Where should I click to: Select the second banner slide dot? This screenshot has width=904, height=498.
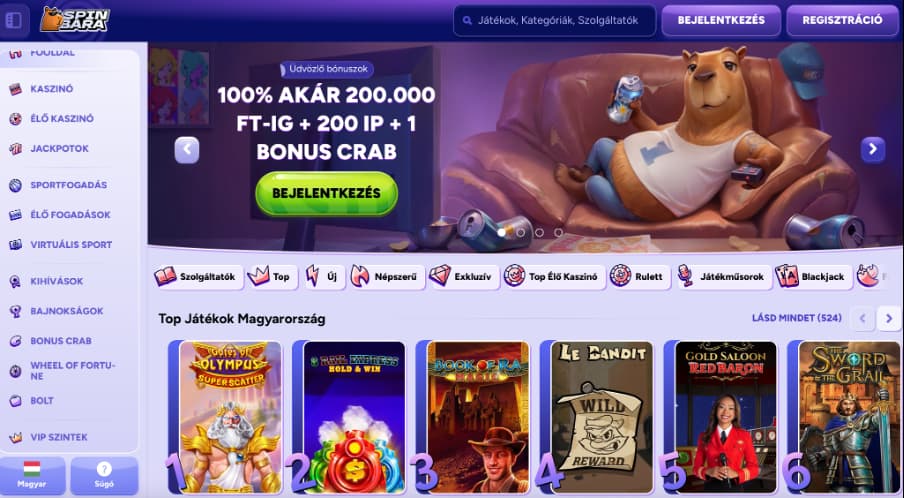521,232
